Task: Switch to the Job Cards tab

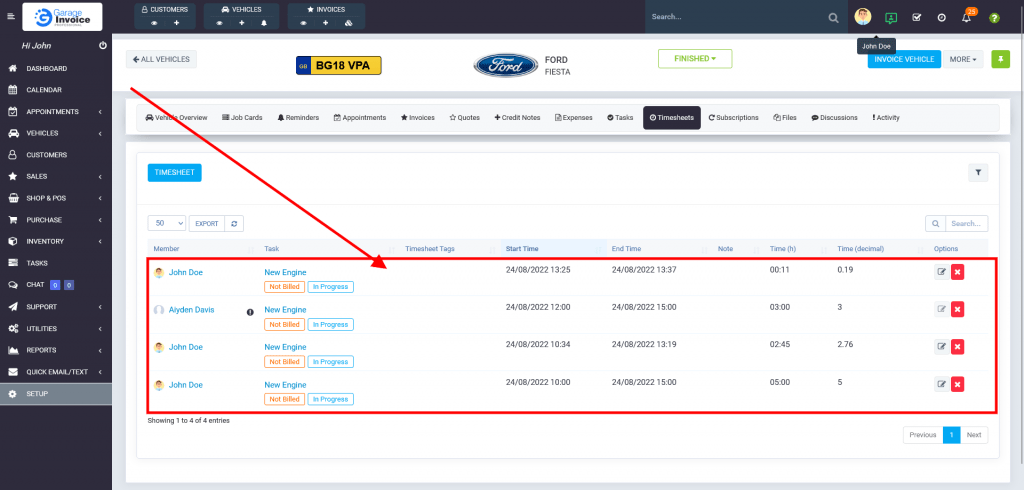Action: [242, 118]
